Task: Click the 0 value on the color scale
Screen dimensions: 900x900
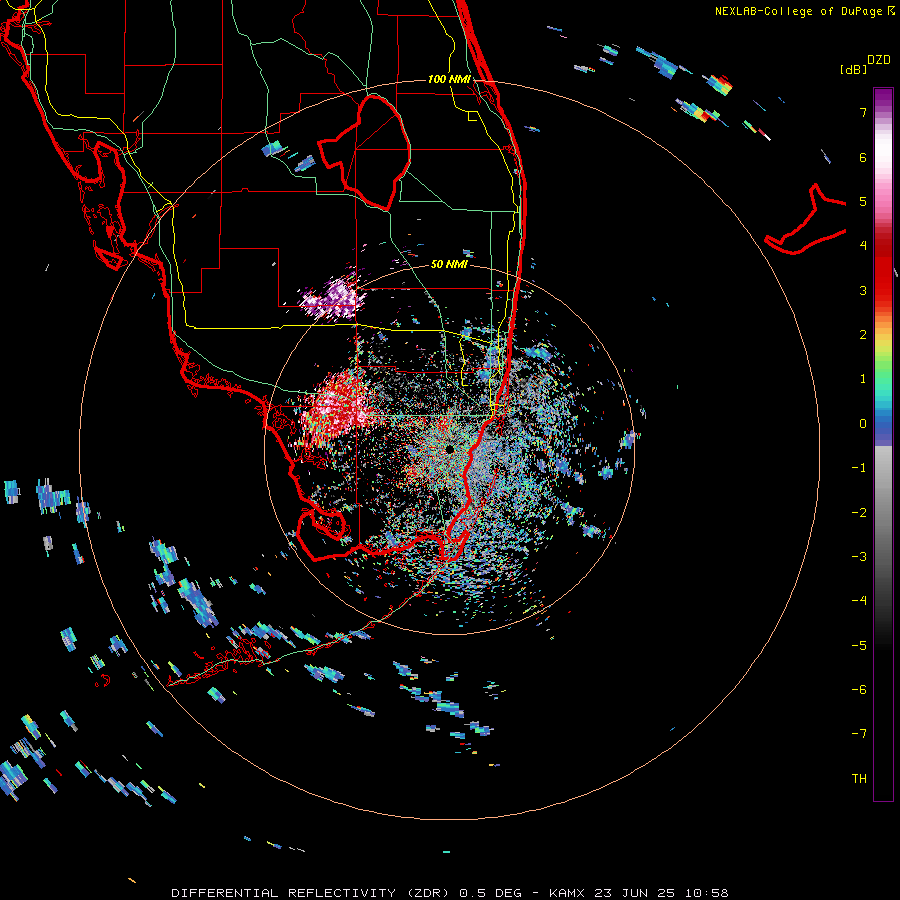Action: 863,424
